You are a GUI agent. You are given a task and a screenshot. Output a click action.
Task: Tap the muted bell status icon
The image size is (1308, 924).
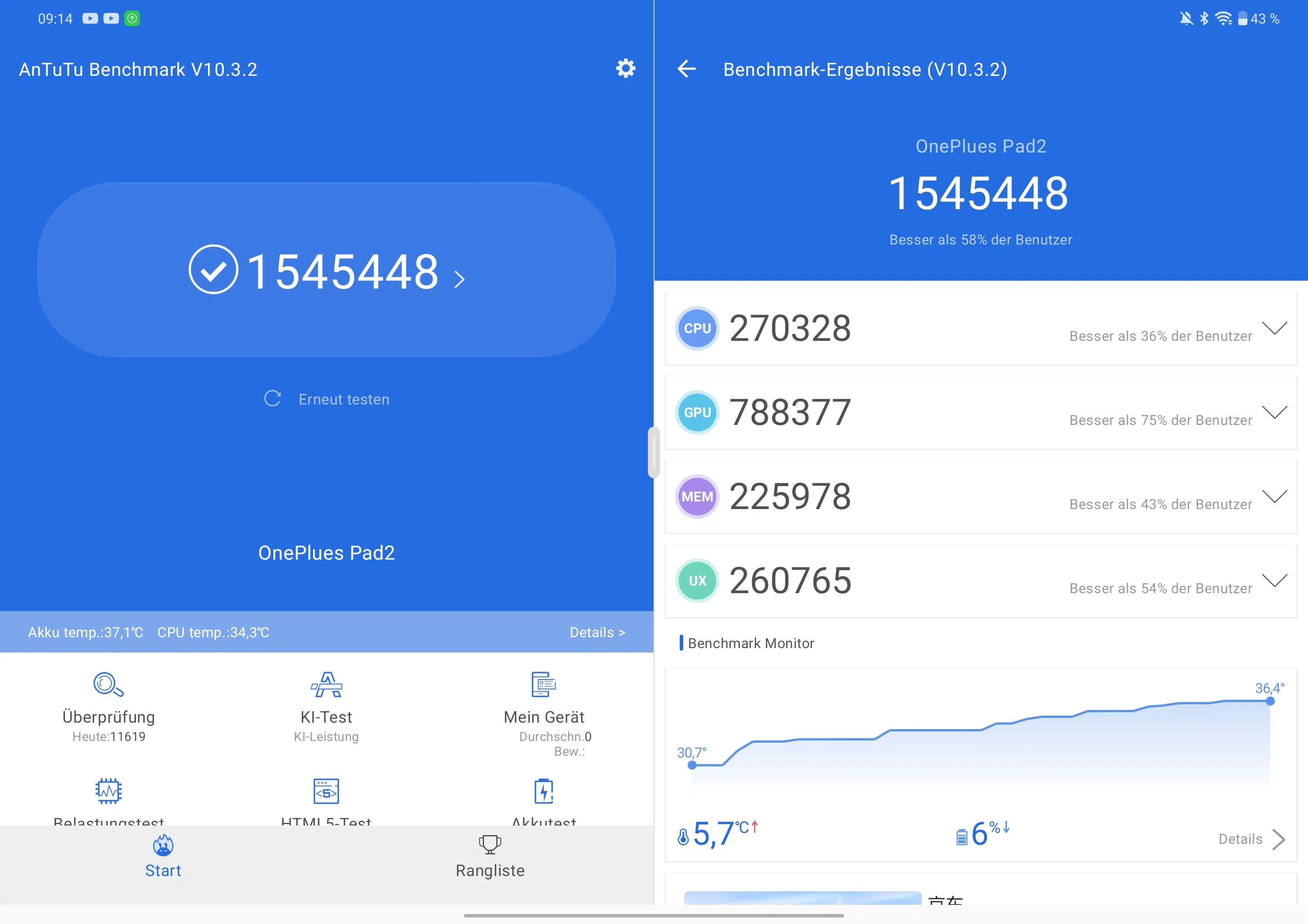point(1186,19)
